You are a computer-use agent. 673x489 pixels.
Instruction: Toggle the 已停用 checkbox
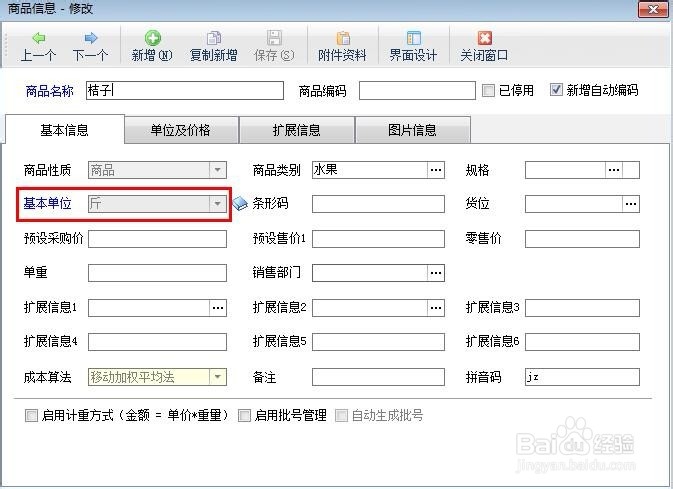pyautogui.click(x=488, y=90)
